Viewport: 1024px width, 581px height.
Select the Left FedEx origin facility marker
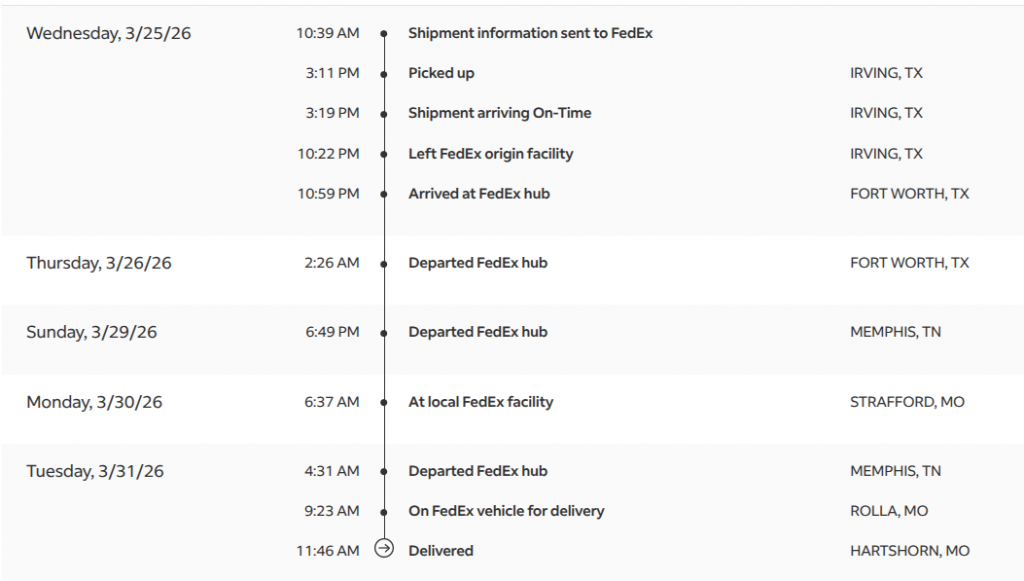click(384, 154)
